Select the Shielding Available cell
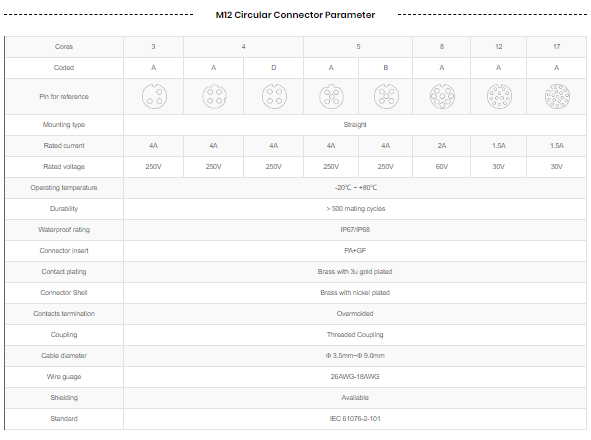This screenshot has height=440, width=591. pos(355,398)
